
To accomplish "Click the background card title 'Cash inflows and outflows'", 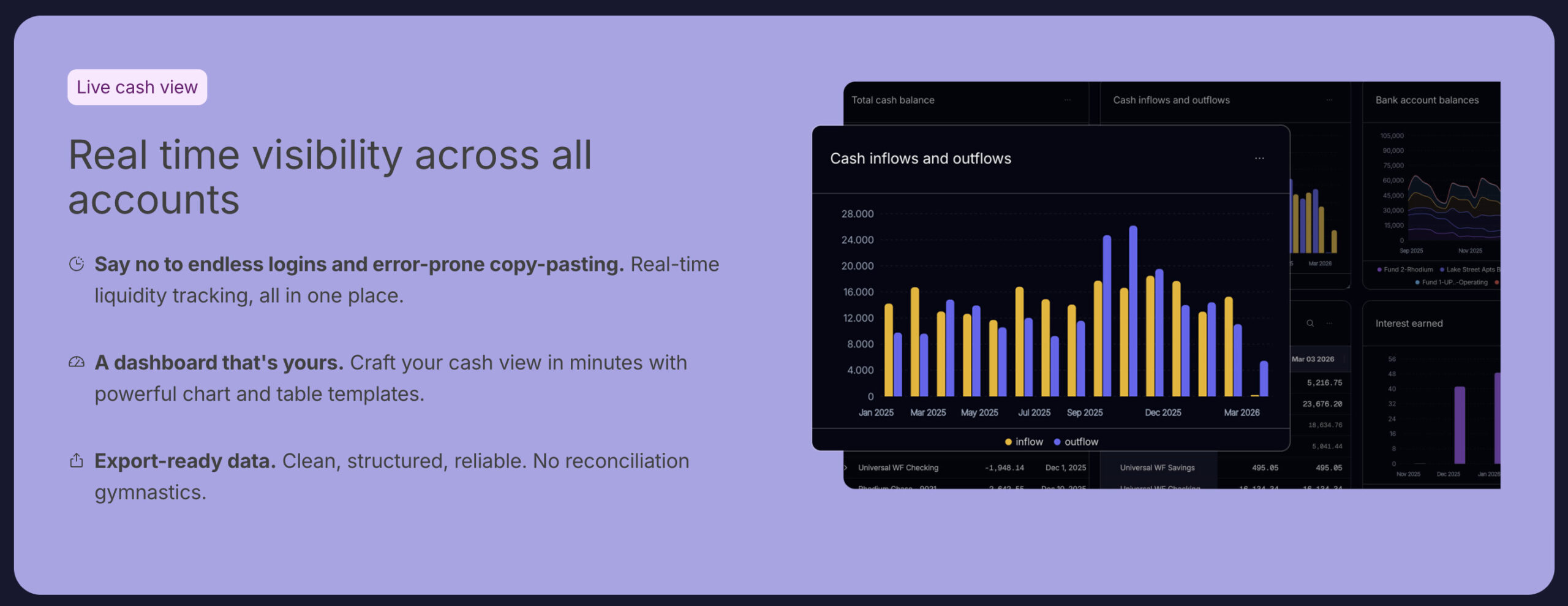I will tap(1171, 100).
